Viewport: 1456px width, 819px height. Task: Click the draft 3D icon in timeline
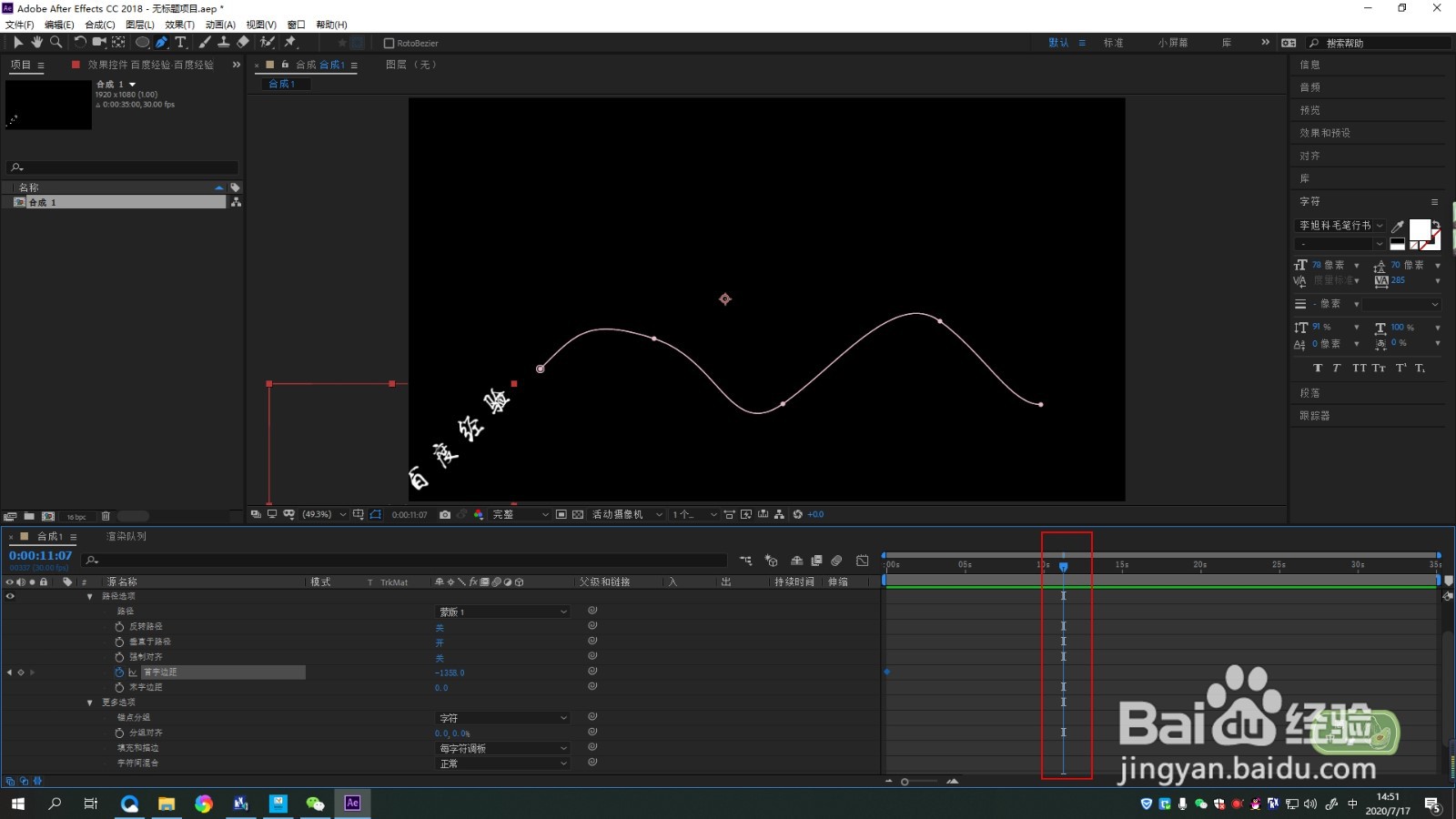click(x=772, y=561)
